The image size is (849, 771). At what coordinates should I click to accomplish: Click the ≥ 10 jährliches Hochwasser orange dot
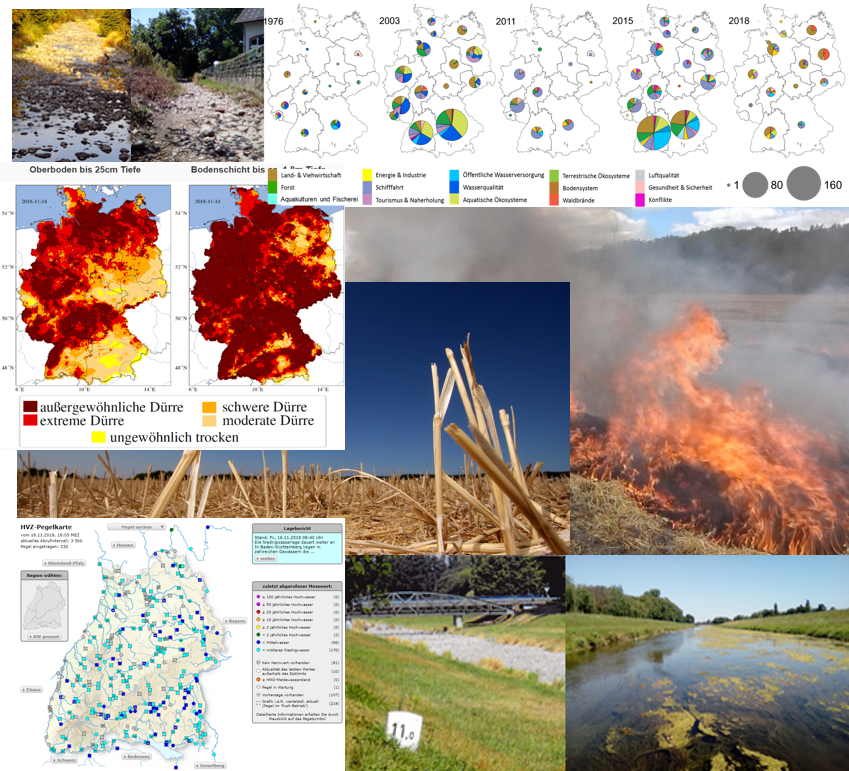click(258, 619)
